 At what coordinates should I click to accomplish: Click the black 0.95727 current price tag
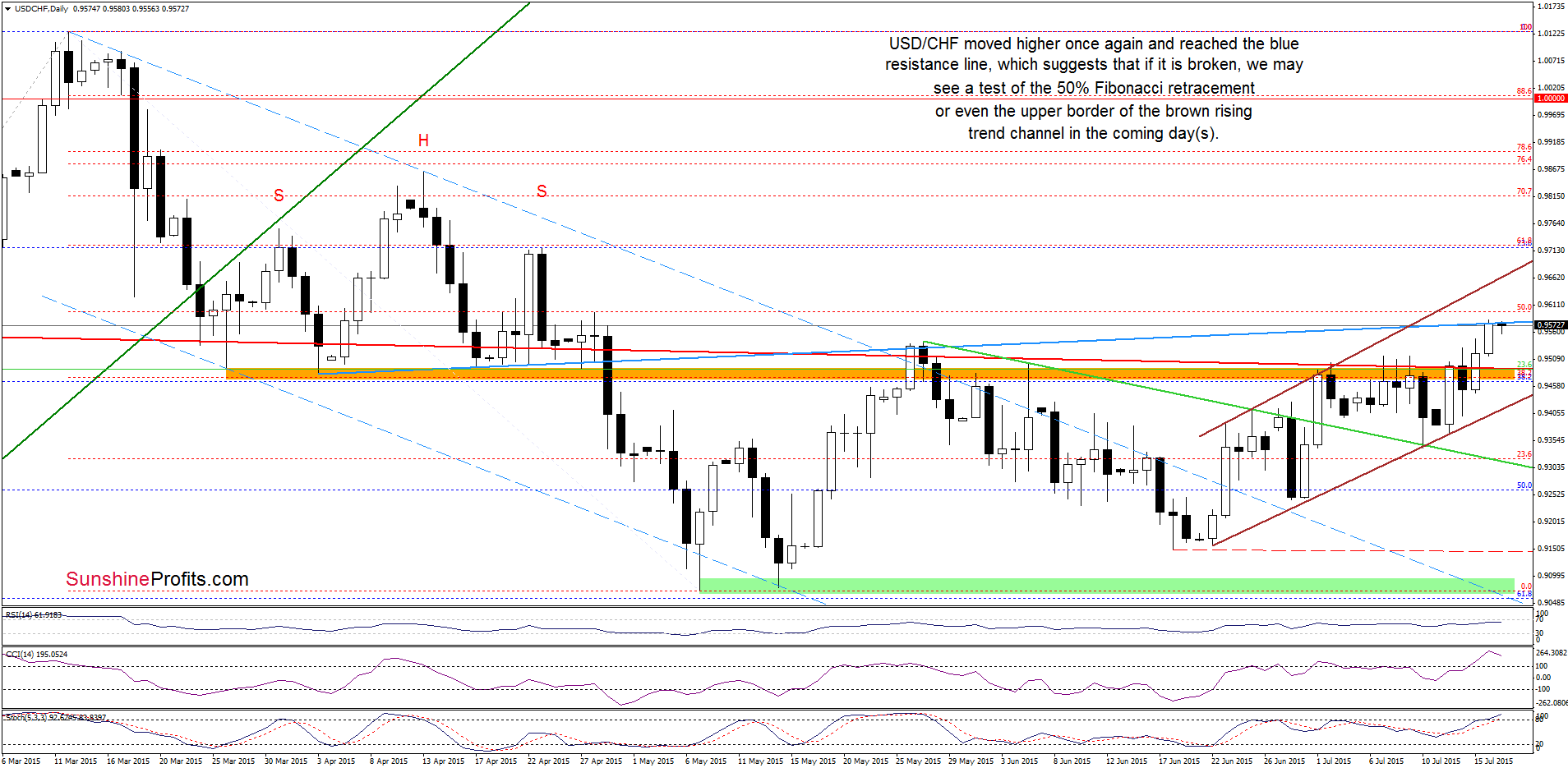tap(1550, 325)
